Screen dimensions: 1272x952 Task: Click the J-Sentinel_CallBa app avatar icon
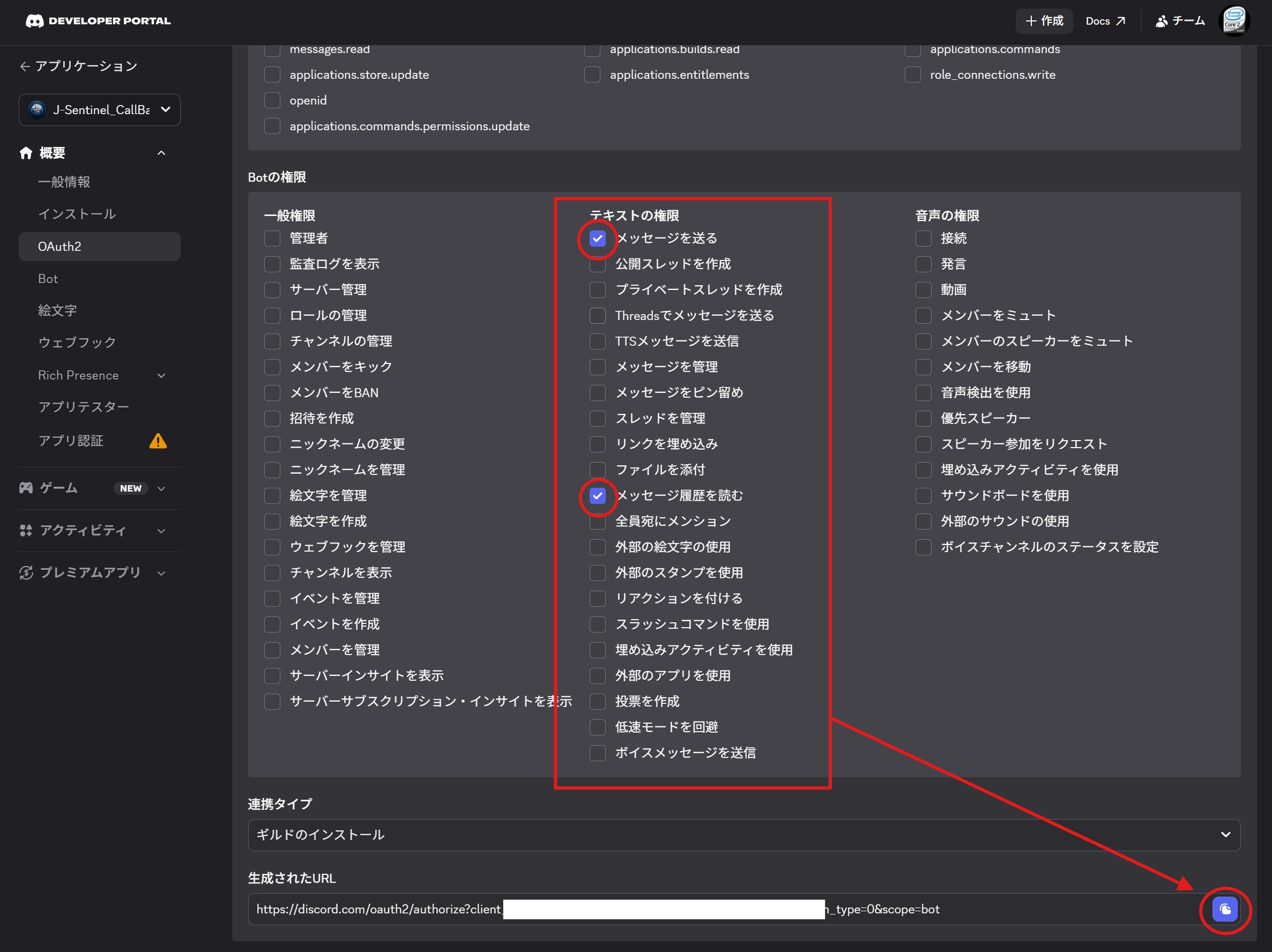click(x=38, y=109)
